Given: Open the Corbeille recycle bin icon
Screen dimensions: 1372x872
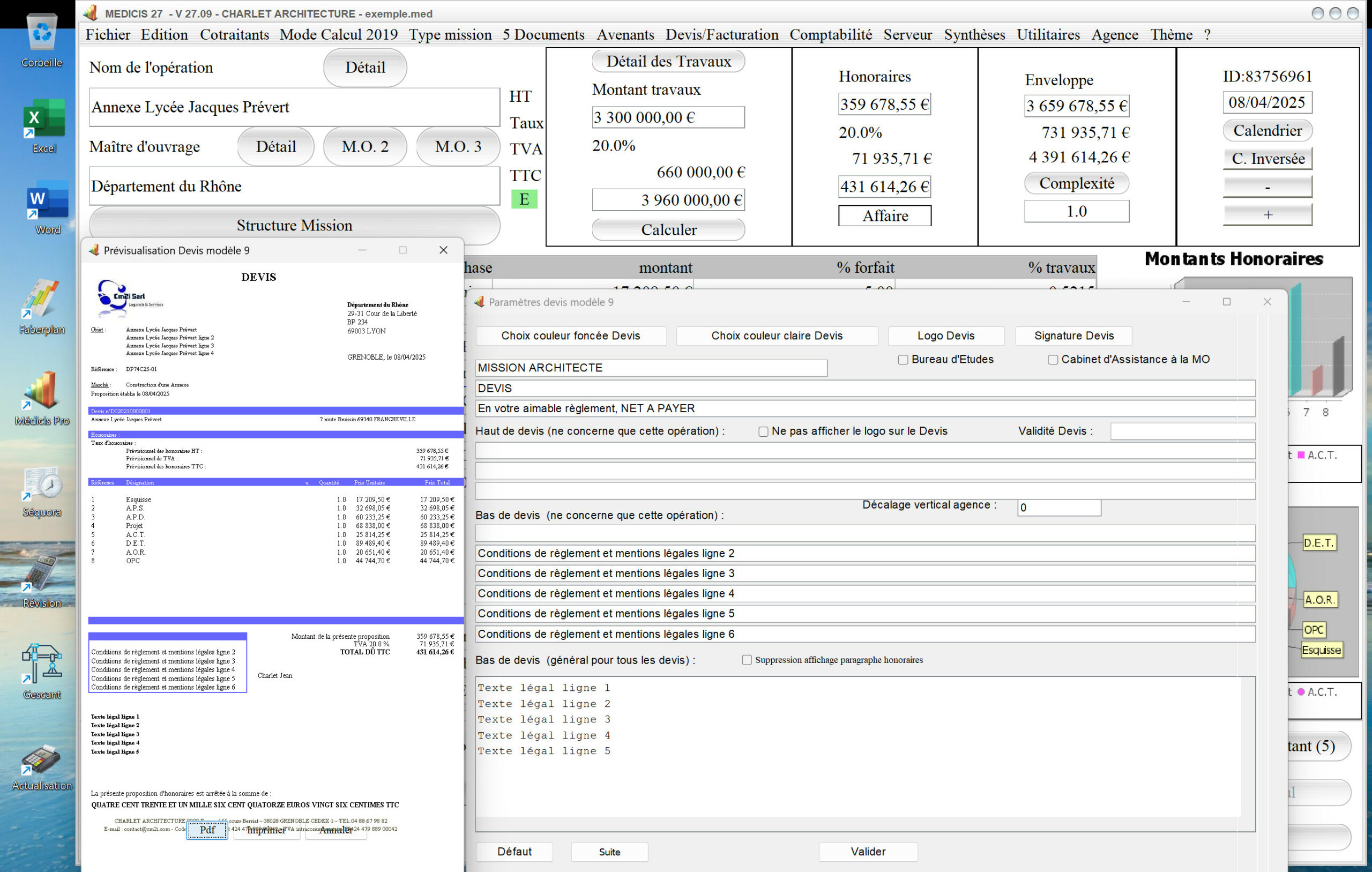Looking at the screenshot, I should [x=42, y=39].
